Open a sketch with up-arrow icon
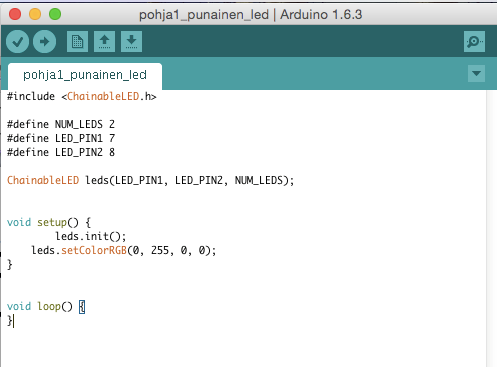Screen dimensions: 497x367 pos(104,42)
